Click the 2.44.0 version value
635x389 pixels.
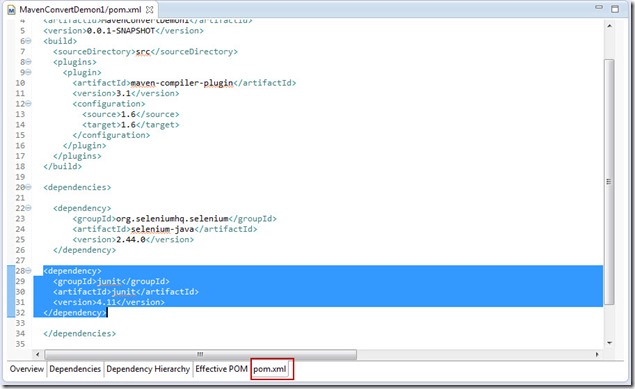point(131,240)
